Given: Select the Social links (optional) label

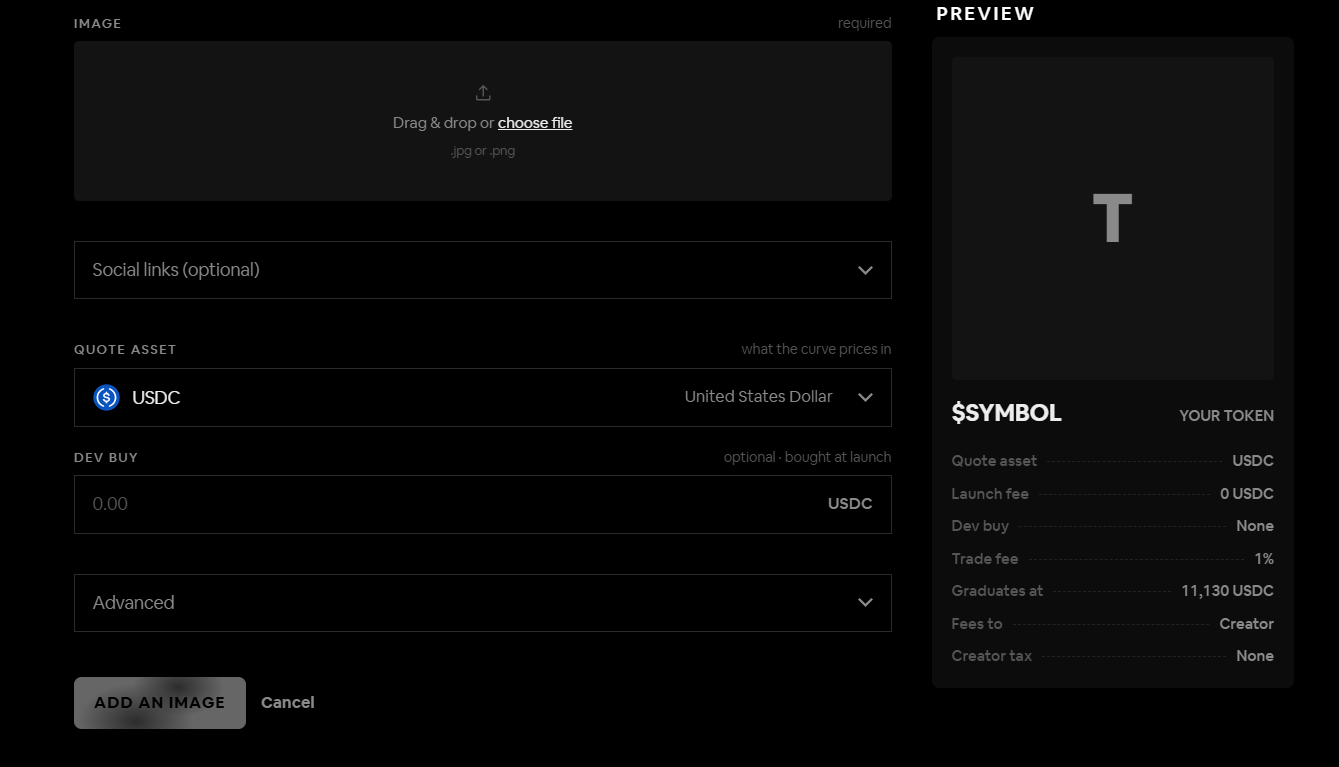Looking at the screenshot, I should pos(176,270).
